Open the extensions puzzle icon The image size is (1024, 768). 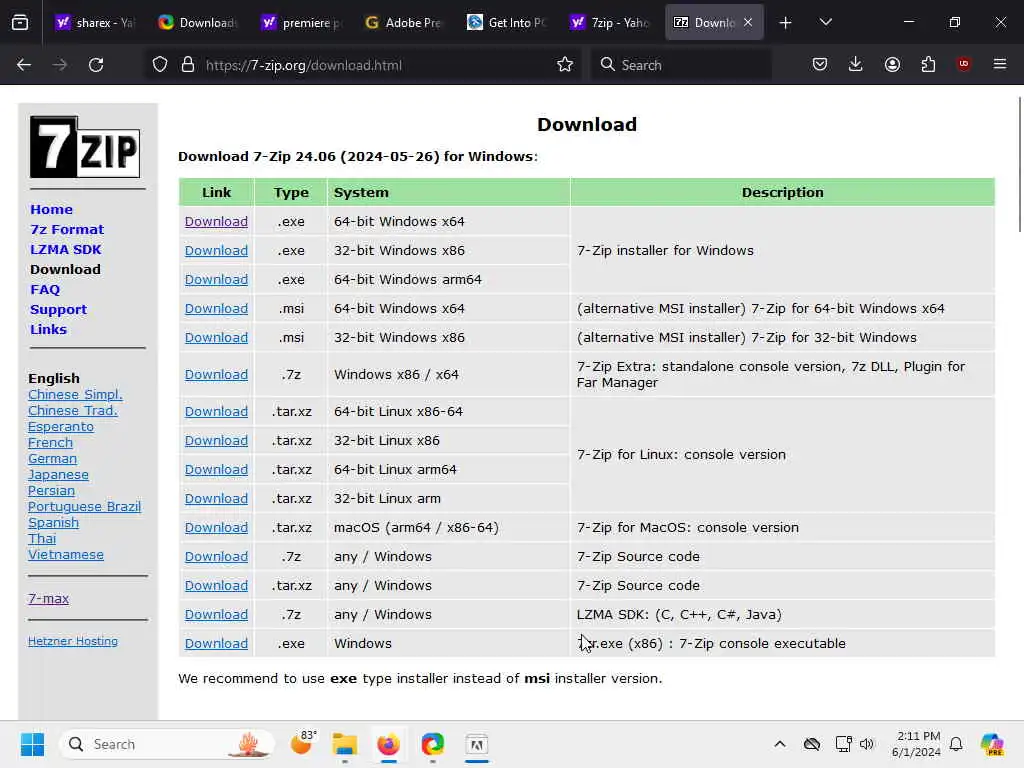928,64
